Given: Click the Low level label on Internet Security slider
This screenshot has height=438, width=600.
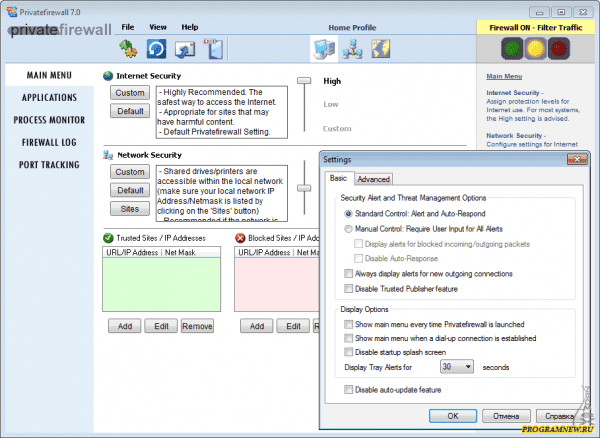Looking at the screenshot, I should (x=331, y=104).
